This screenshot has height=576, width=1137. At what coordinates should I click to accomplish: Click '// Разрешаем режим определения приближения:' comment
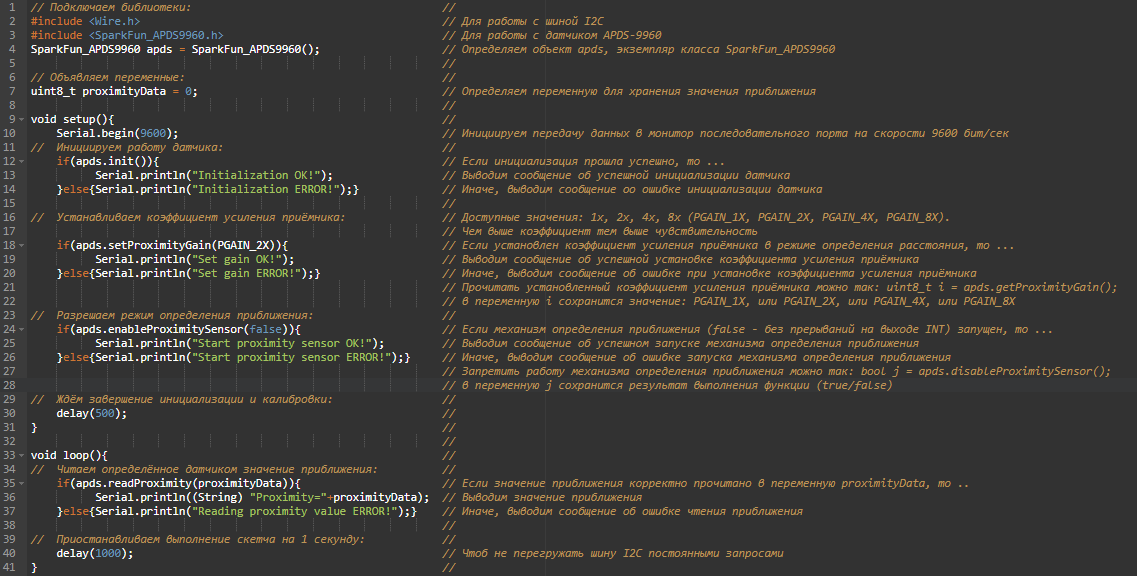[x=172, y=316]
